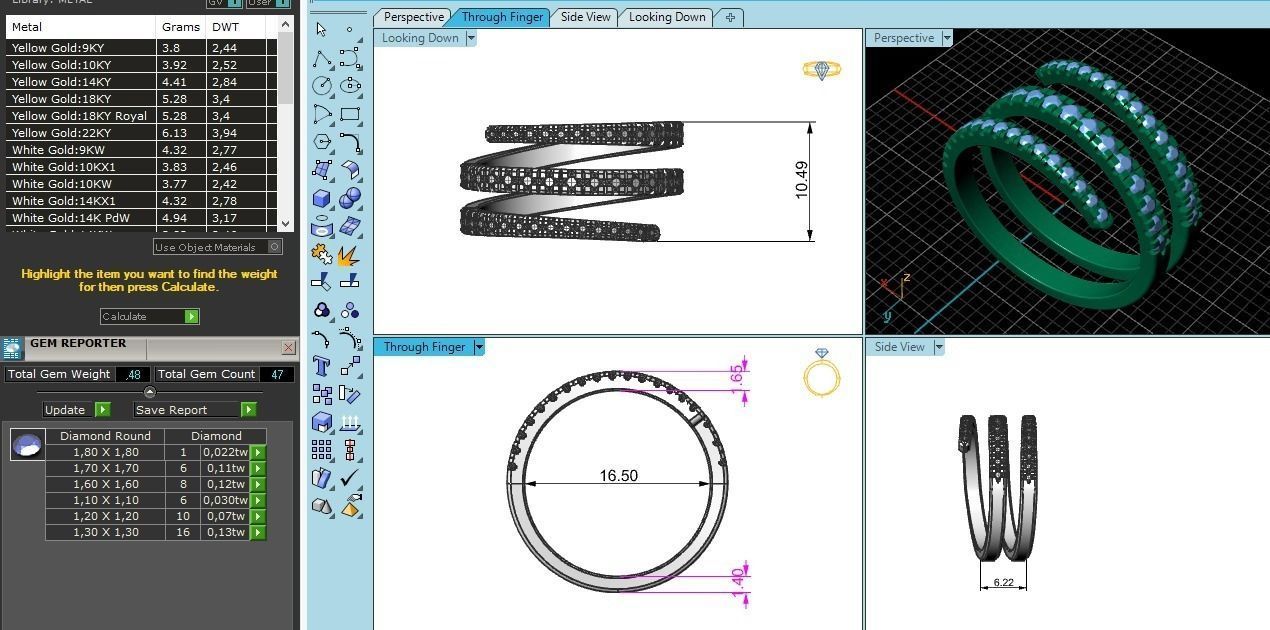
Task: Click green arrow for 1,80 X 1,80 row
Action: coord(258,452)
